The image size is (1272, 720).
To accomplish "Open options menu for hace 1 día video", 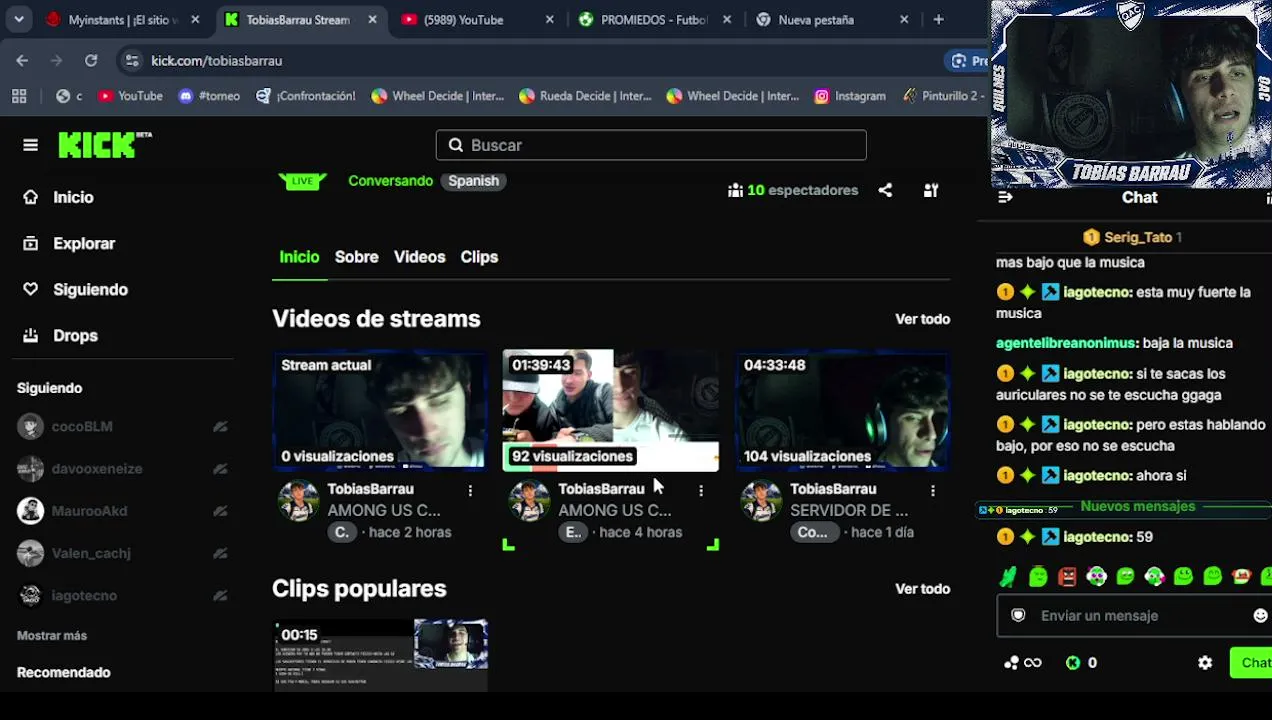I will (933, 490).
